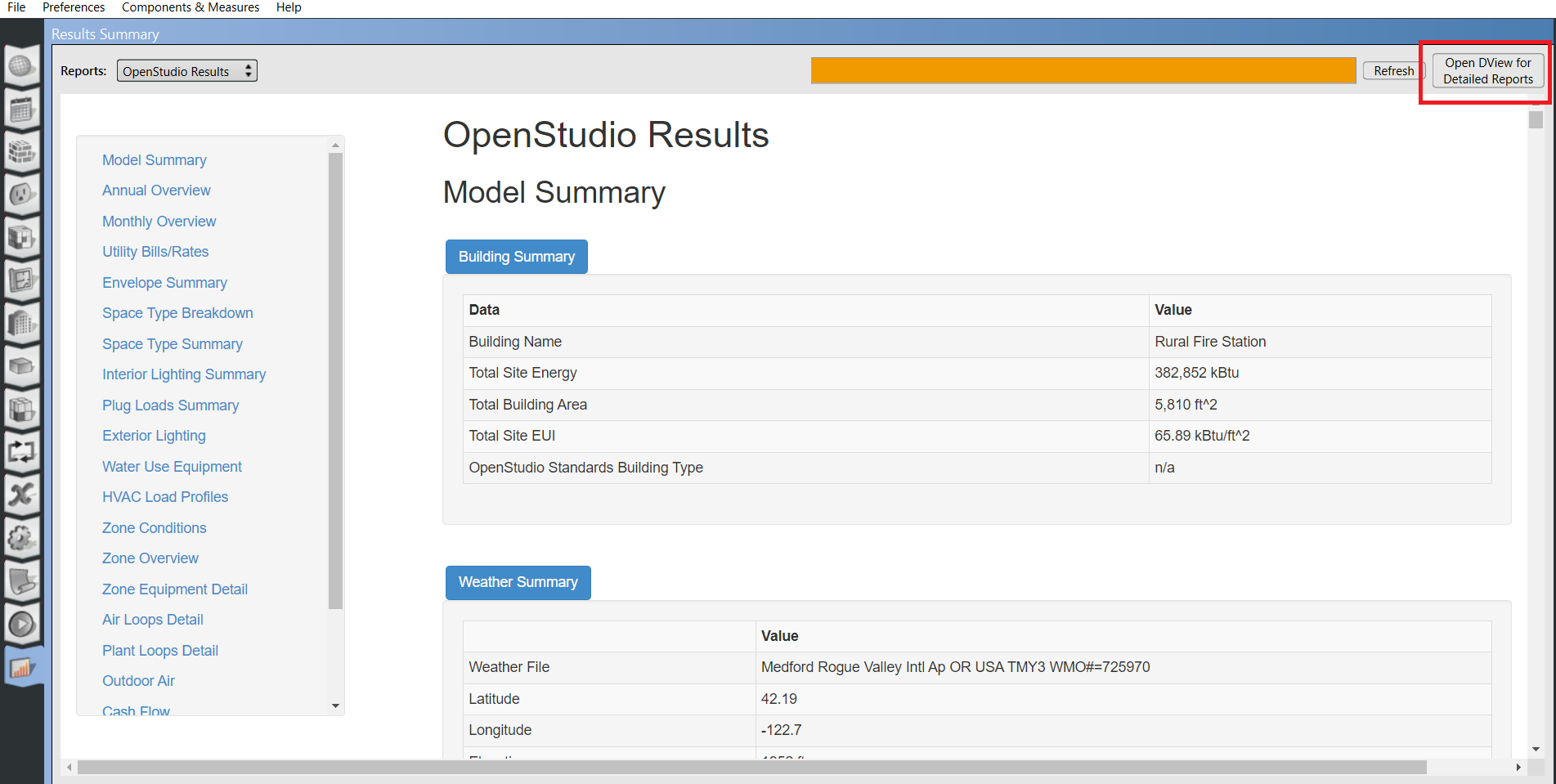Click the 65.89 kBtu/ft^2 value cell
This screenshot has width=1556, height=784.
[x=1320, y=436]
